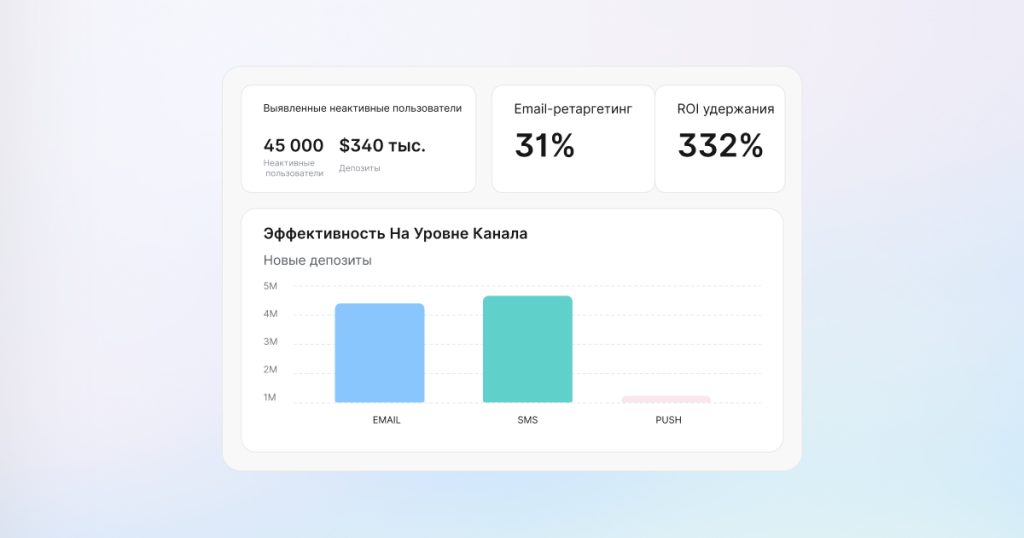Image resolution: width=1024 pixels, height=538 pixels.
Task: Click the Новые депозиты chart subtitle
Action: tap(317, 261)
